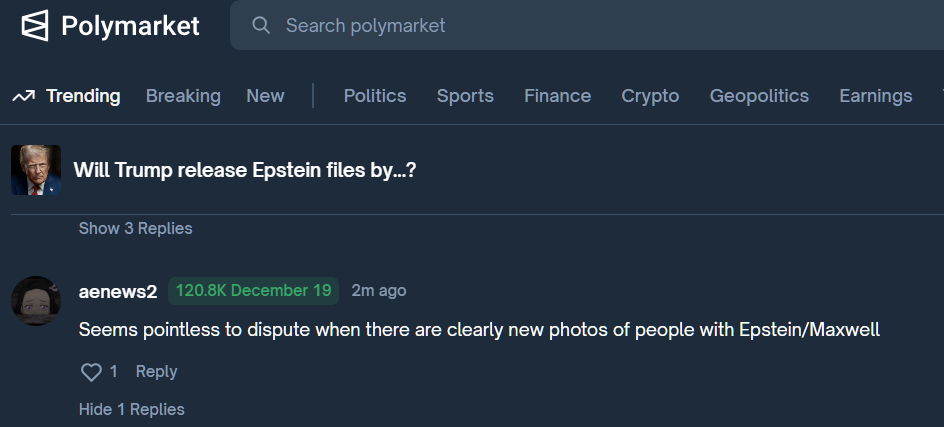Reply to the aenews2 comment

tap(156, 372)
